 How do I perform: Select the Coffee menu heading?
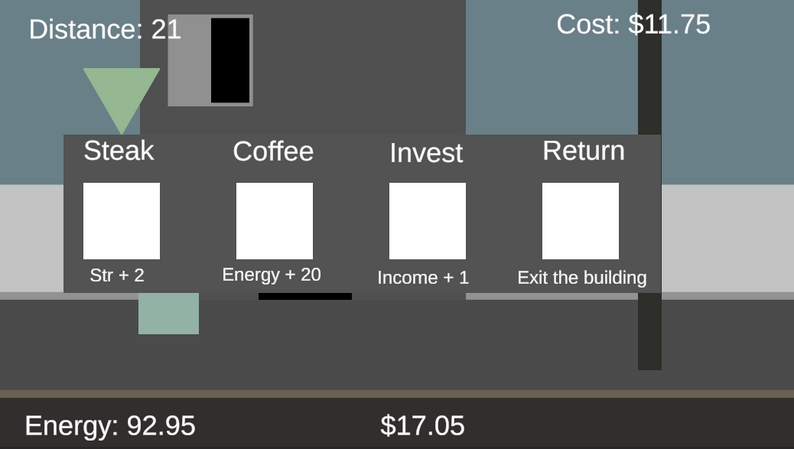[273, 151]
